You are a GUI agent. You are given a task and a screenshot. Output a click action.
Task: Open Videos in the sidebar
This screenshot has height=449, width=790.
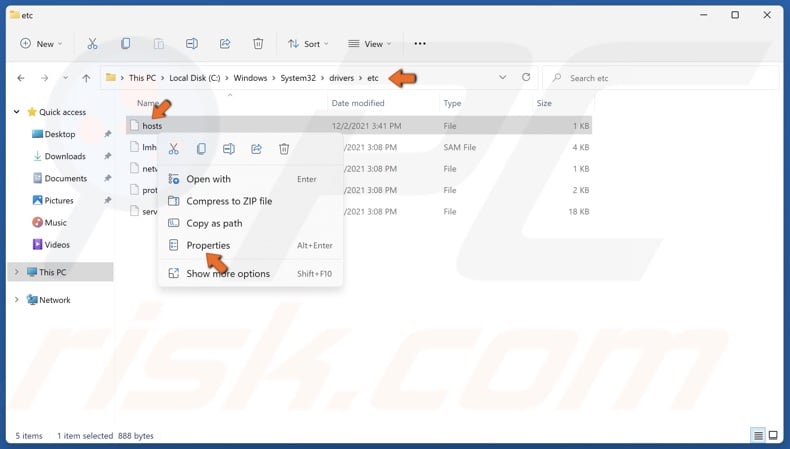click(x=57, y=245)
